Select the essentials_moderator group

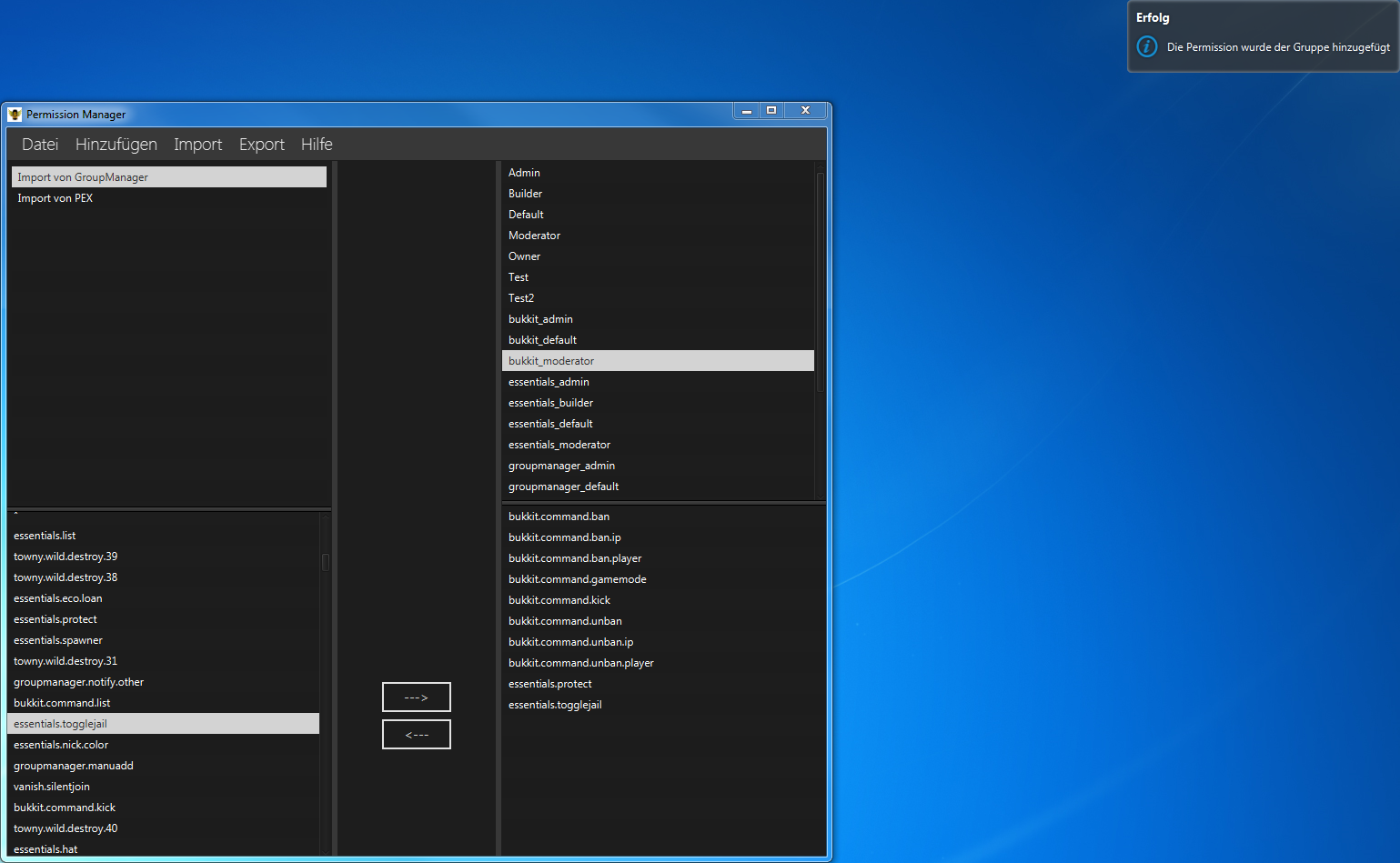coord(658,445)
